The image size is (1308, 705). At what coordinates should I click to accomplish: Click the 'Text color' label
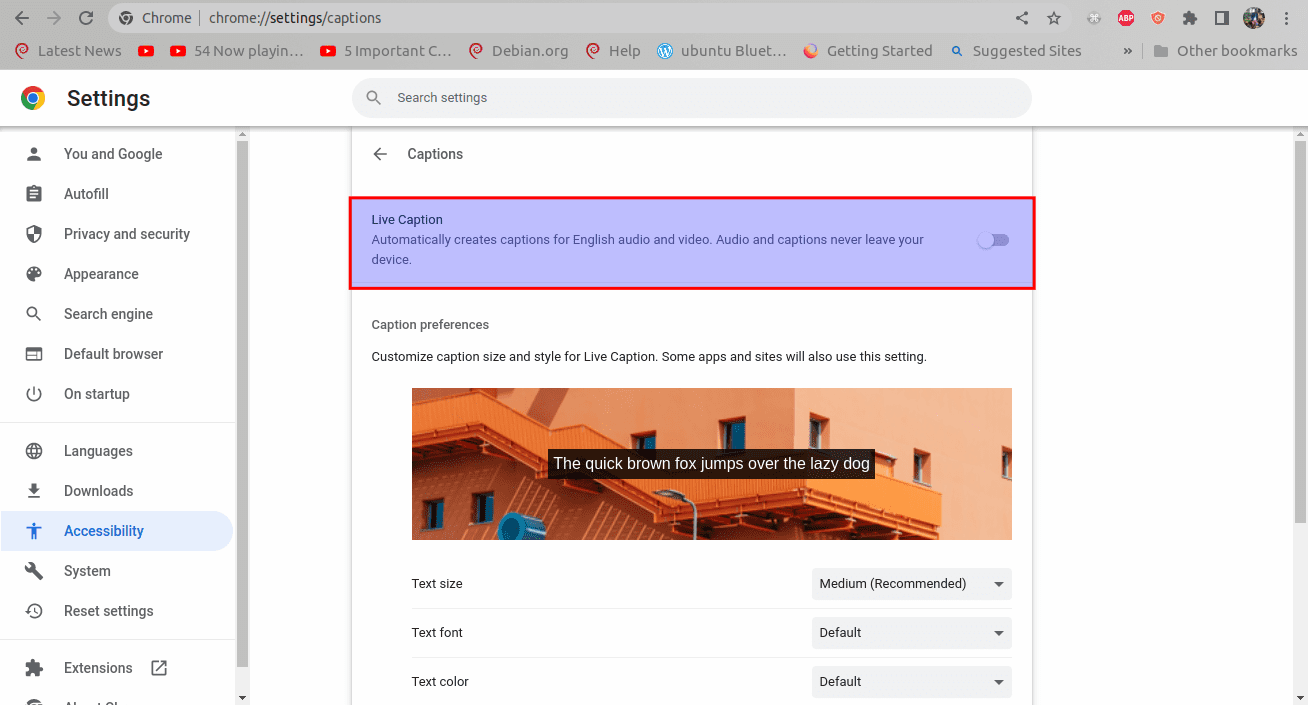point(440,682)
